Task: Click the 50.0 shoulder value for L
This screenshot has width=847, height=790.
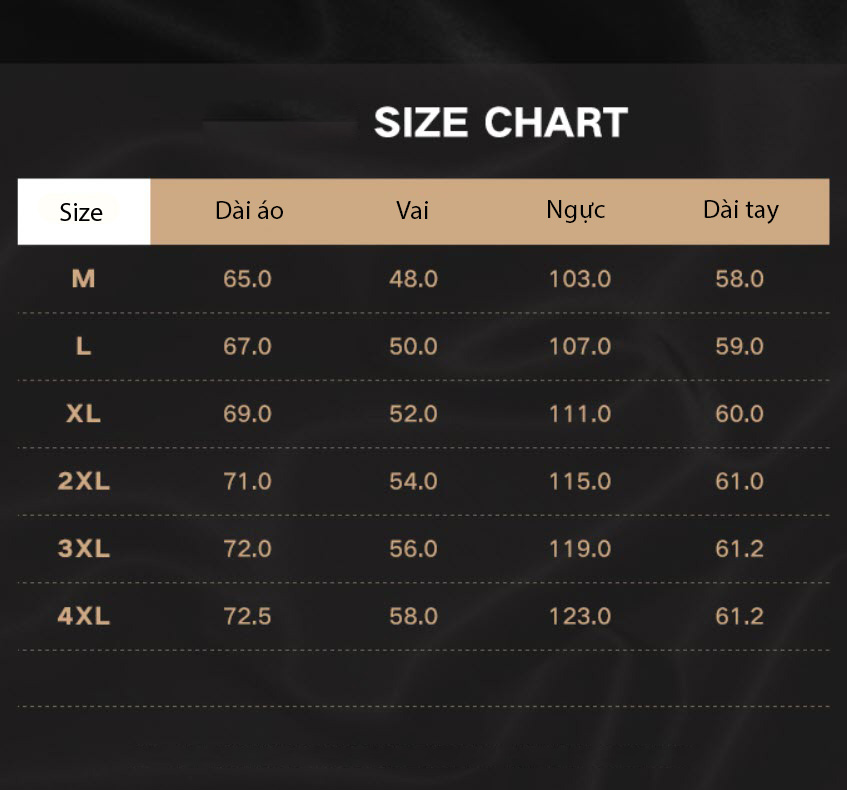Action: pos(413,346)
